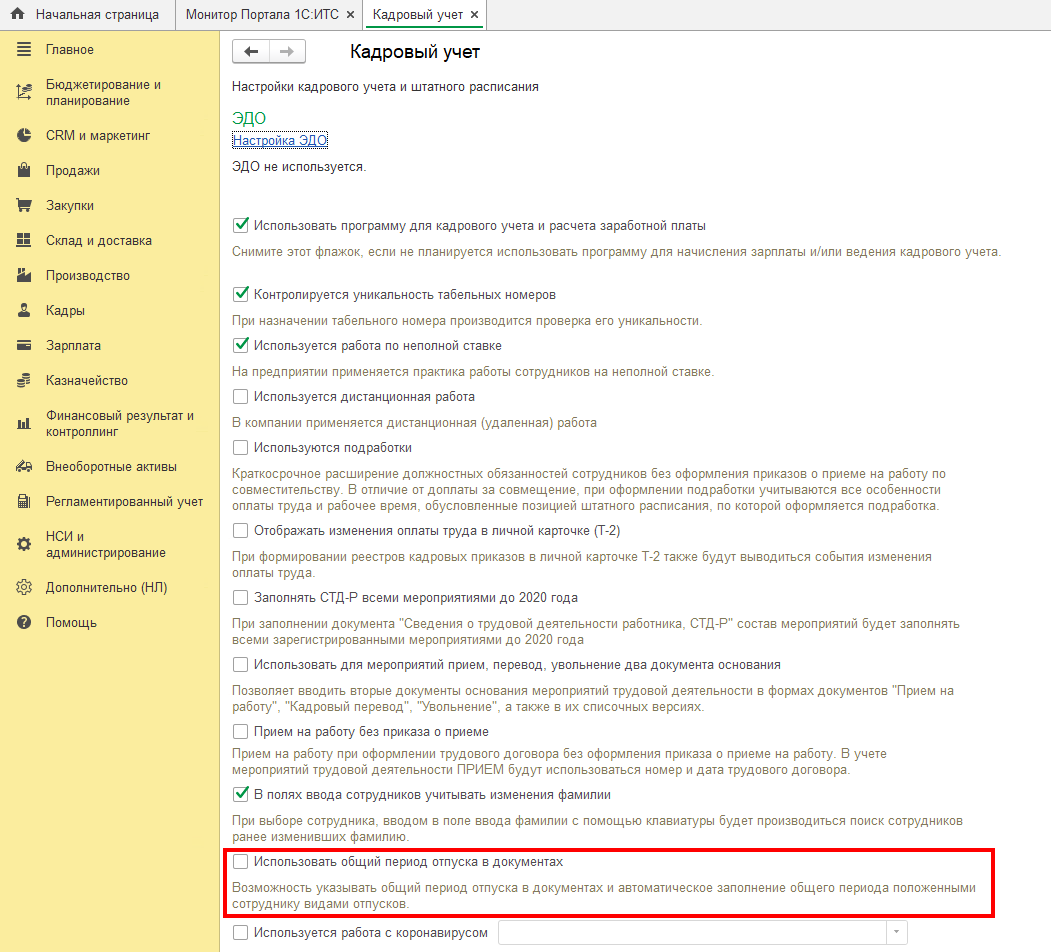Click the Зарплата card icon
Image resolution: width=1051 pixels, height=952 pixels.
tap(24, 345)
